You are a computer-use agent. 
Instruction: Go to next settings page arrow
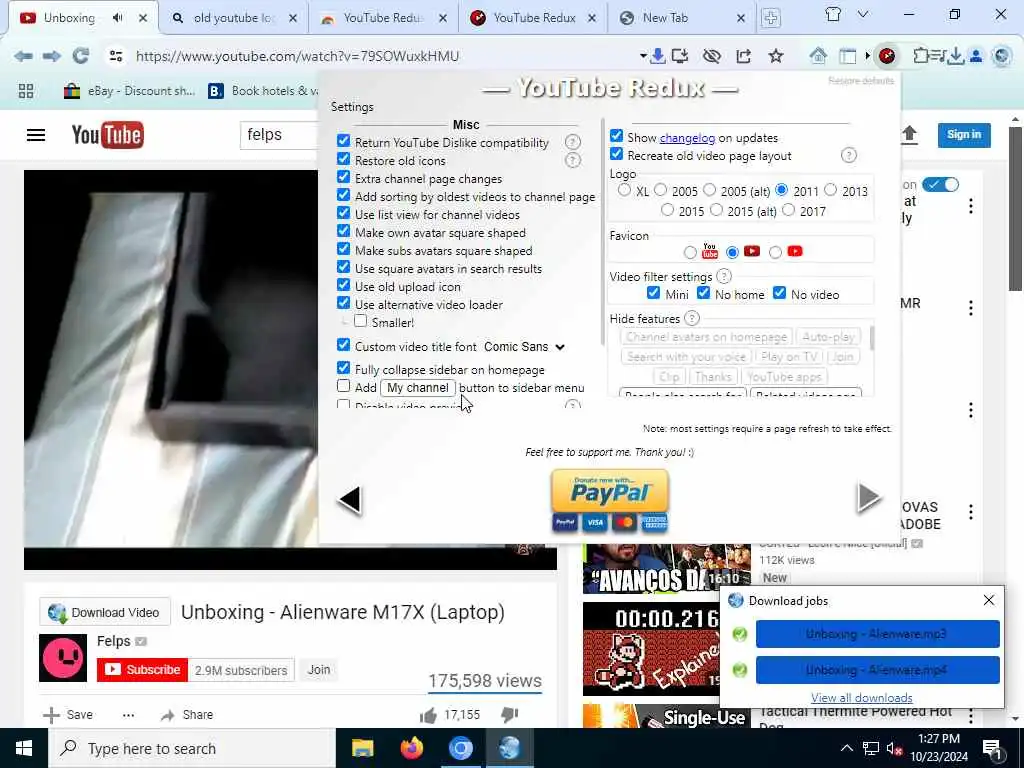869,498
